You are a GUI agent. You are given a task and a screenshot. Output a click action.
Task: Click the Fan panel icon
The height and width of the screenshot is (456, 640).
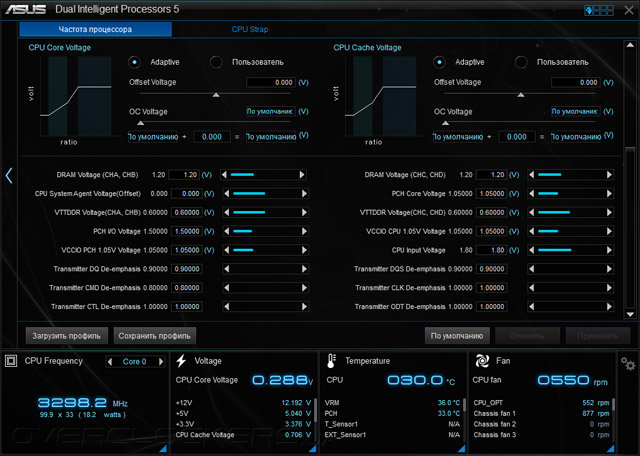coord(482,361)
